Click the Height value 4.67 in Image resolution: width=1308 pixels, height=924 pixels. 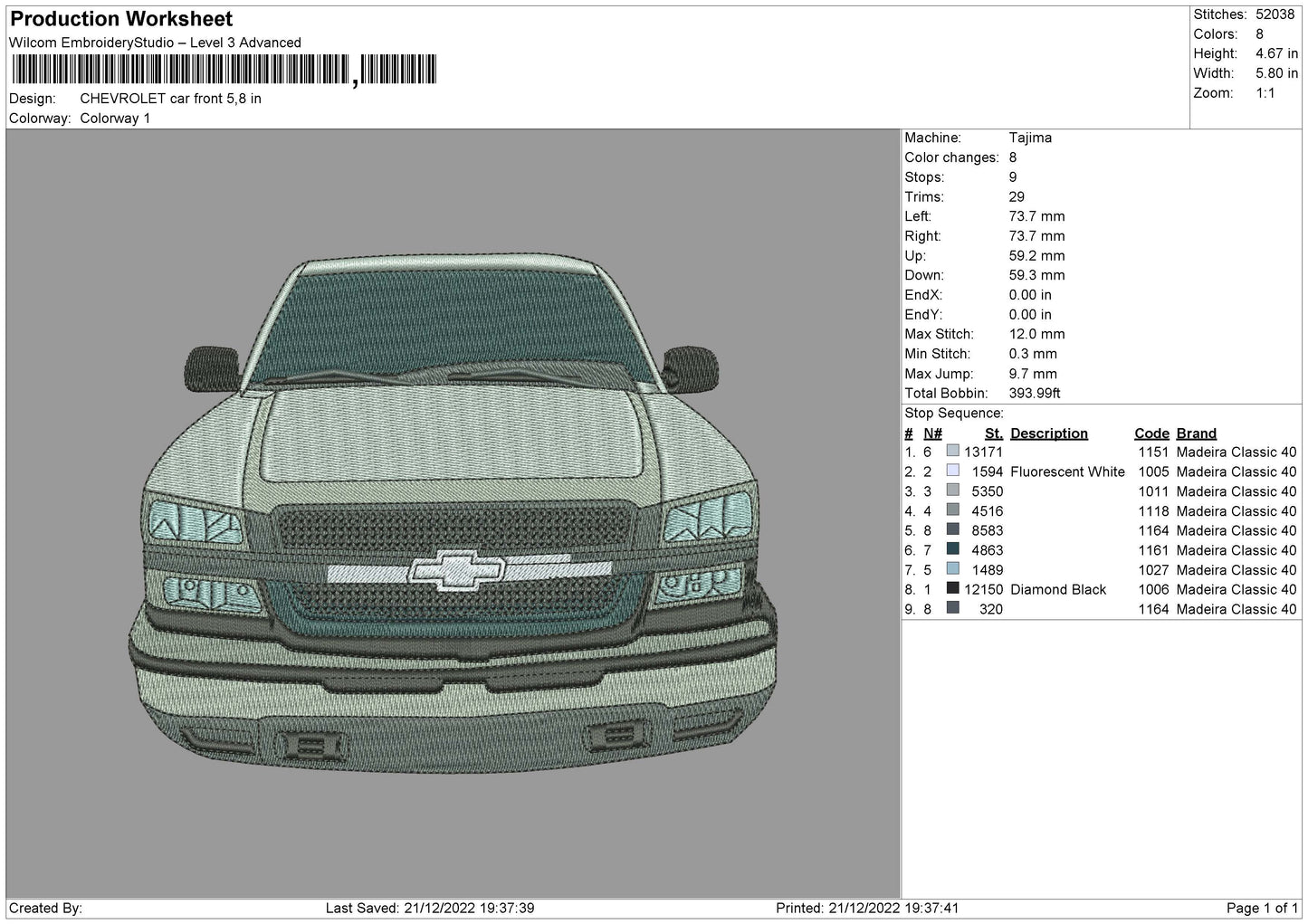click(x=1276, y=54)
